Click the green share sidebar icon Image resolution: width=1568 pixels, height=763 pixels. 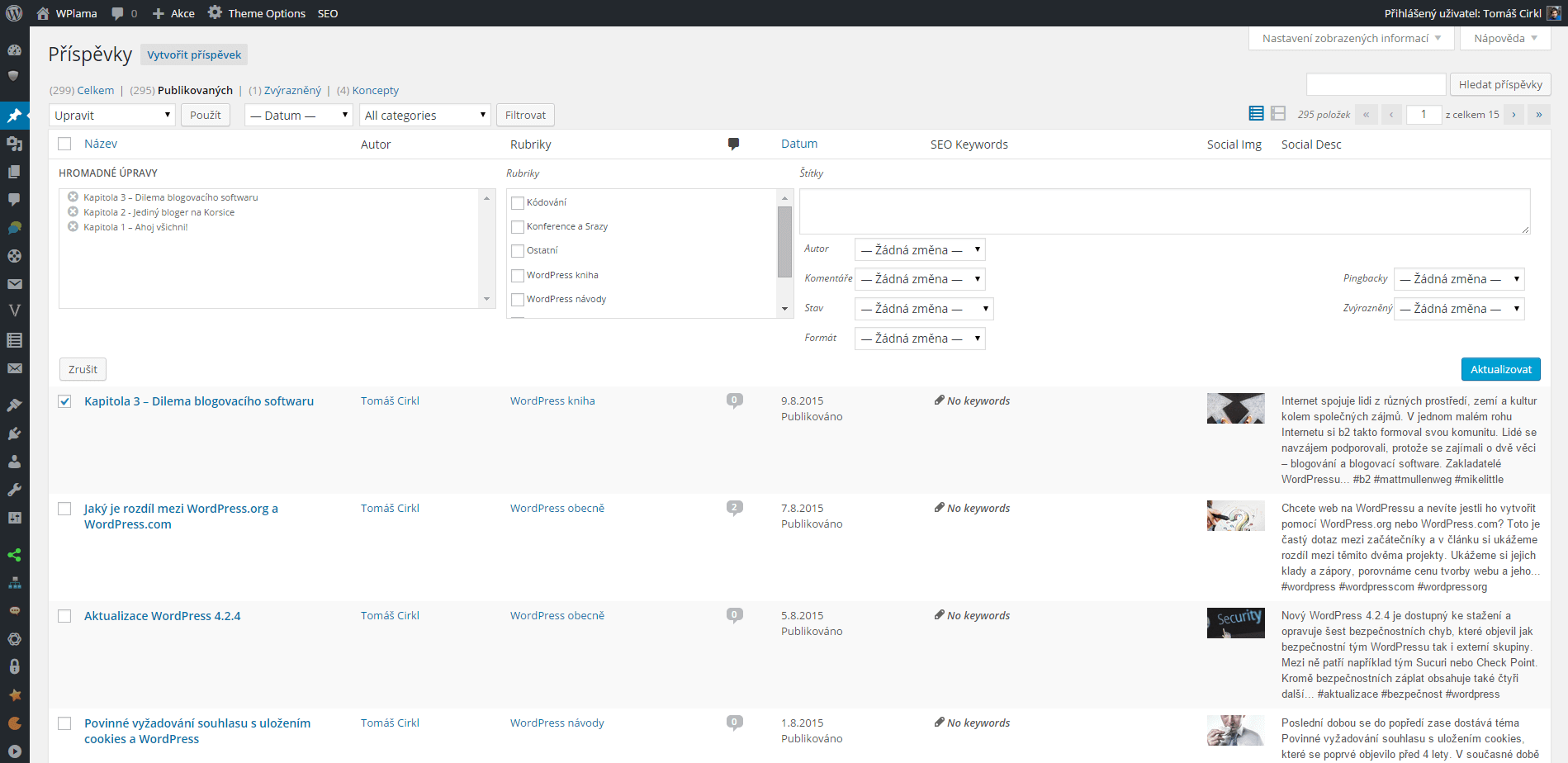14,555
